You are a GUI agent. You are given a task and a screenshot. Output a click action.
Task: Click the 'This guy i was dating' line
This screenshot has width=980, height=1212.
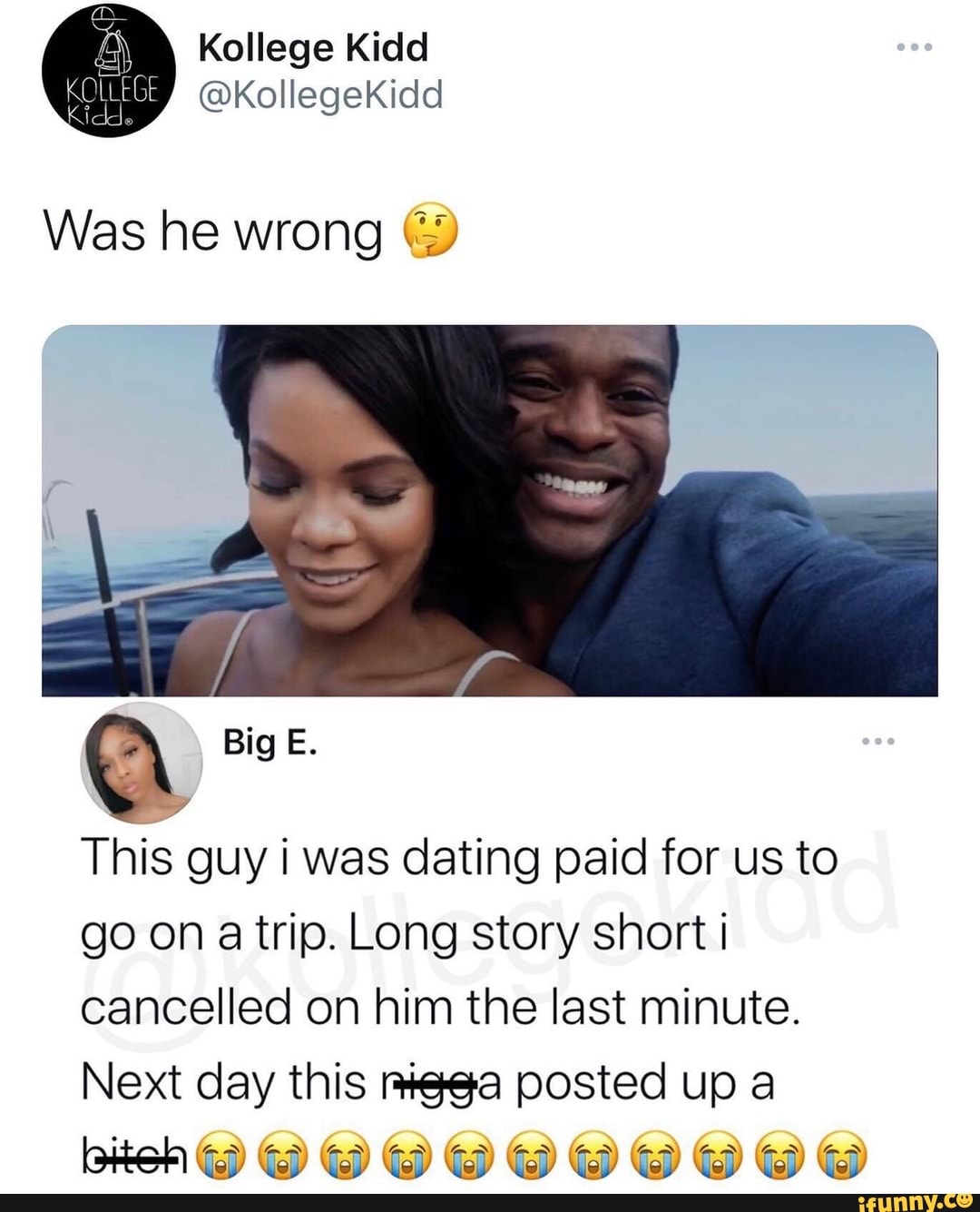click(459, 859)
